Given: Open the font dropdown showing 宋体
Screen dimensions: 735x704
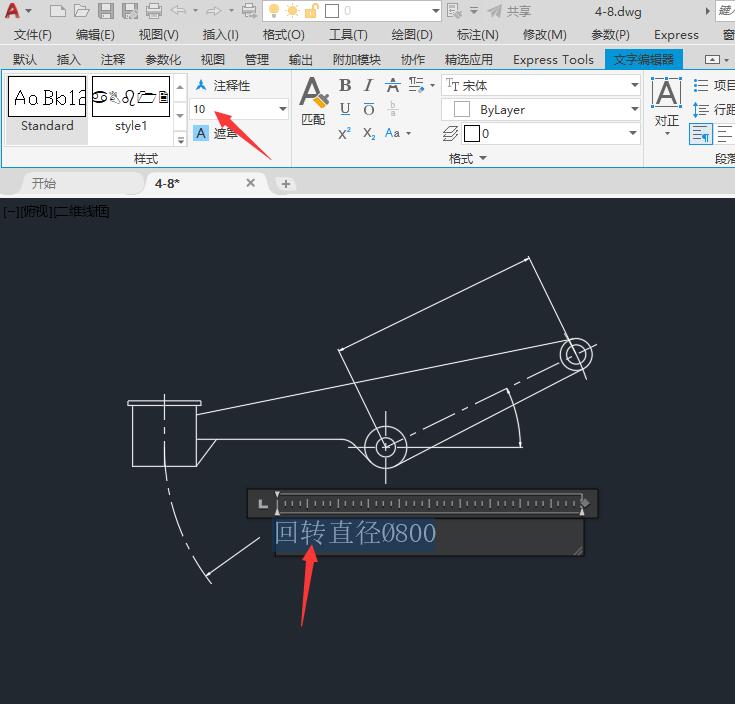Looking at the screenshot, I should 634,85.
